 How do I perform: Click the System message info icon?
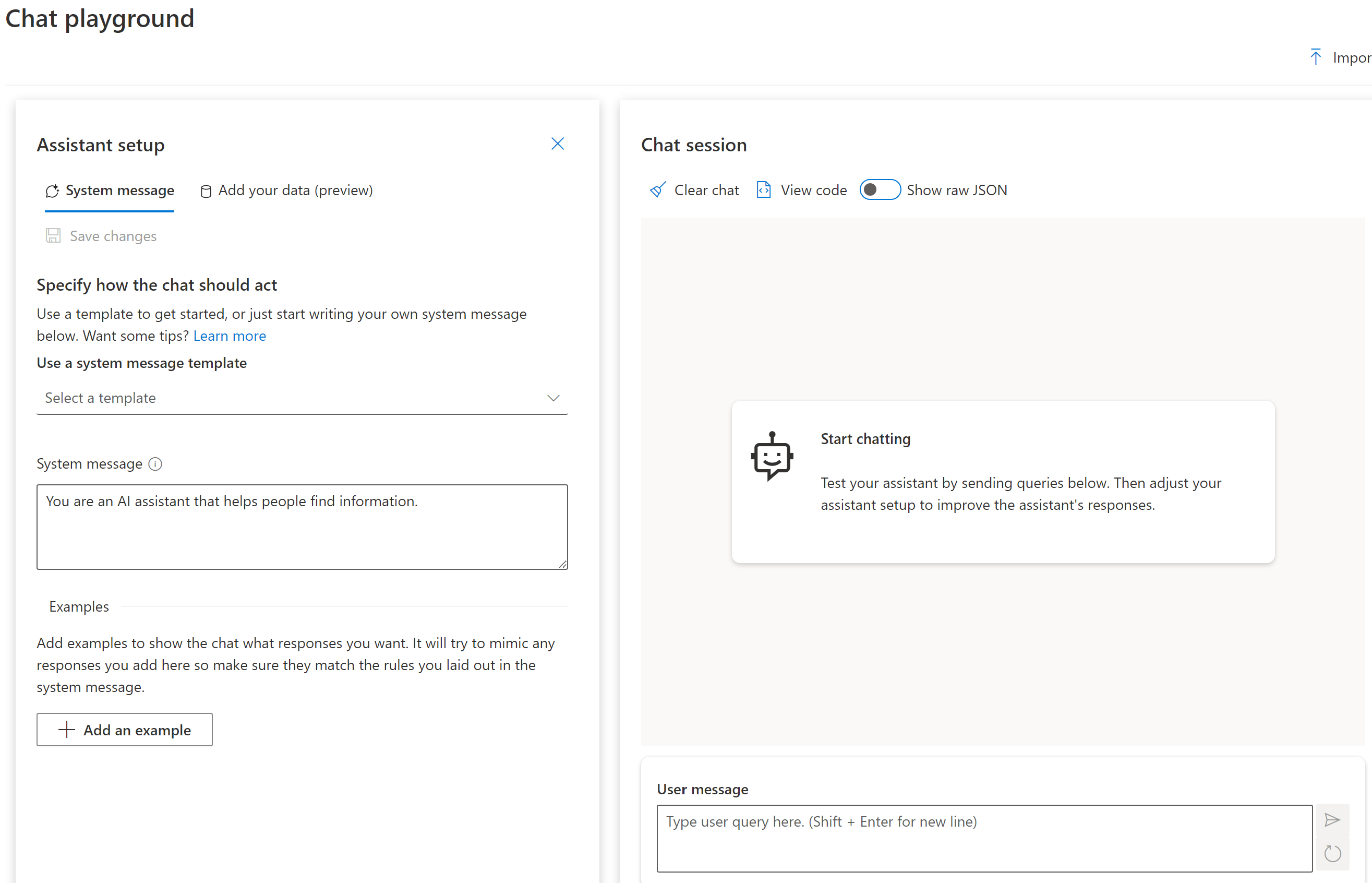155,464
